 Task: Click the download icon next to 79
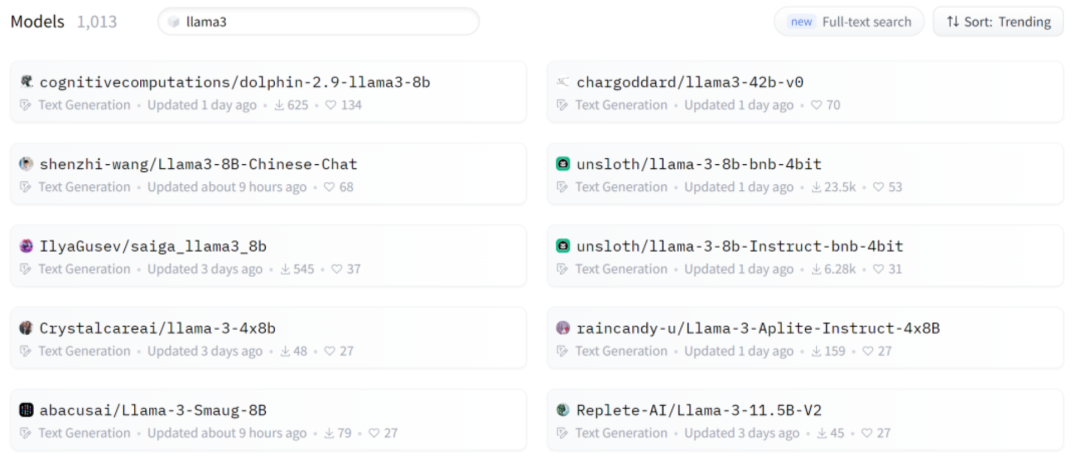point(329,433)
